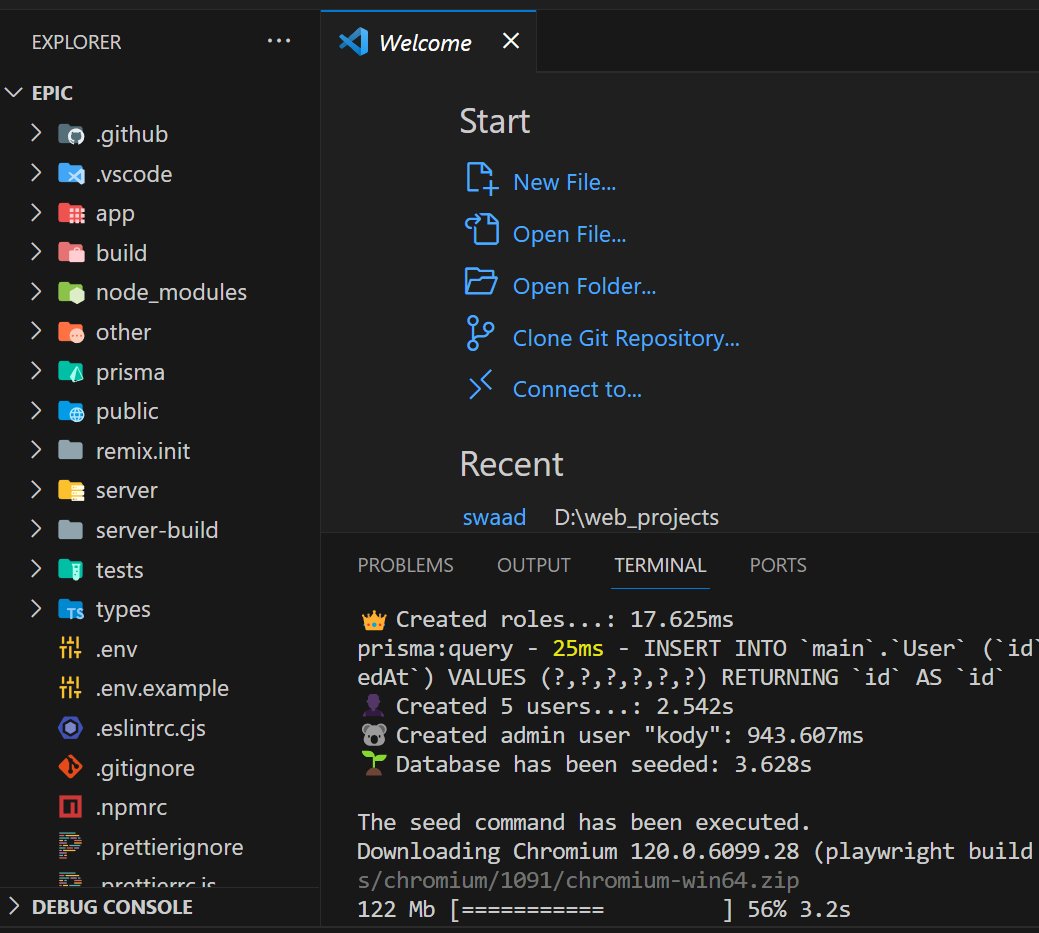Click the New File... link

565,182
